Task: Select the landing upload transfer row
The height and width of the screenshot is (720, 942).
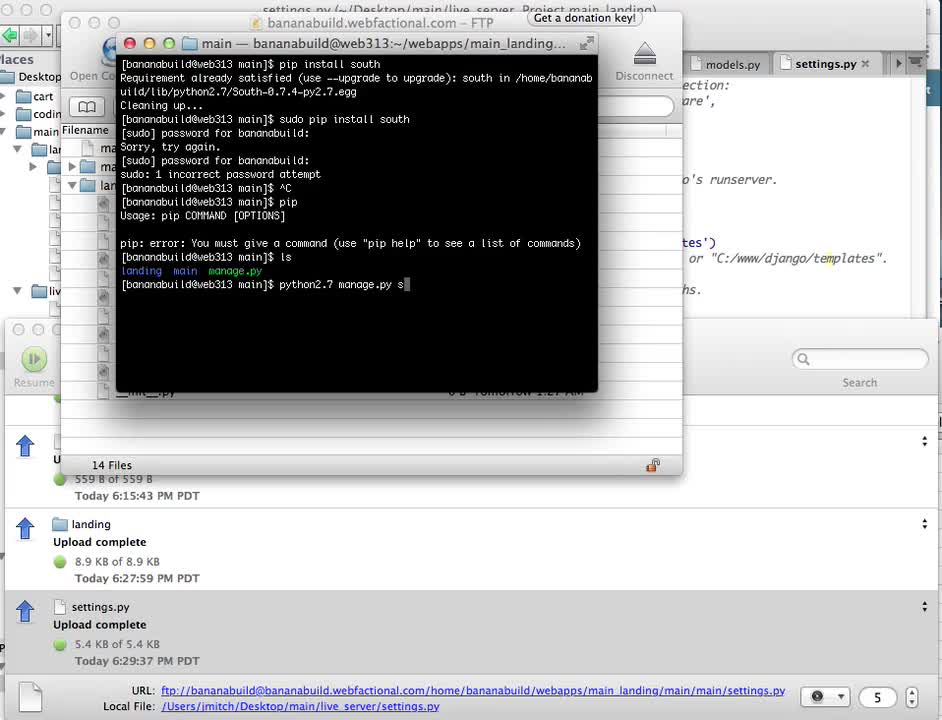Action: 471,550
